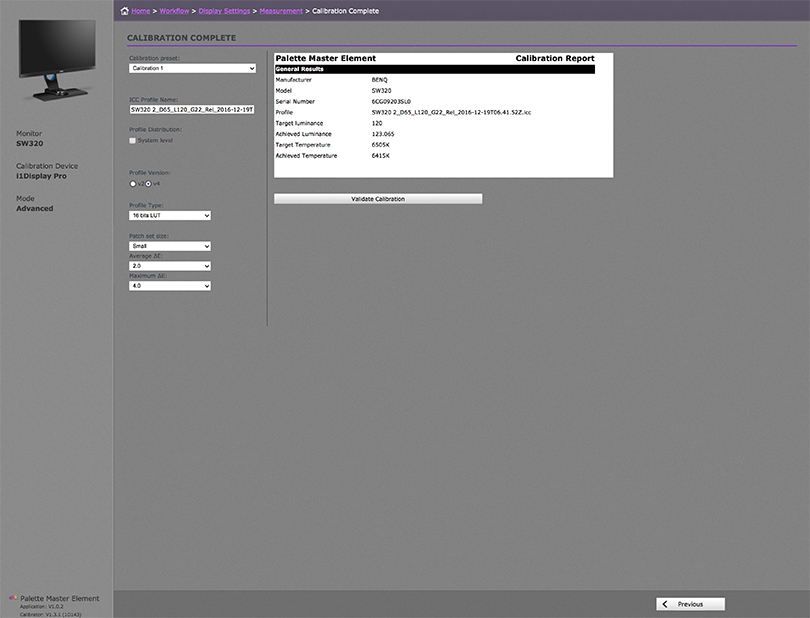This screenshot has width=810, height=618.
Task: Select the v4 profile version radio button
Action: coord(149,184)
